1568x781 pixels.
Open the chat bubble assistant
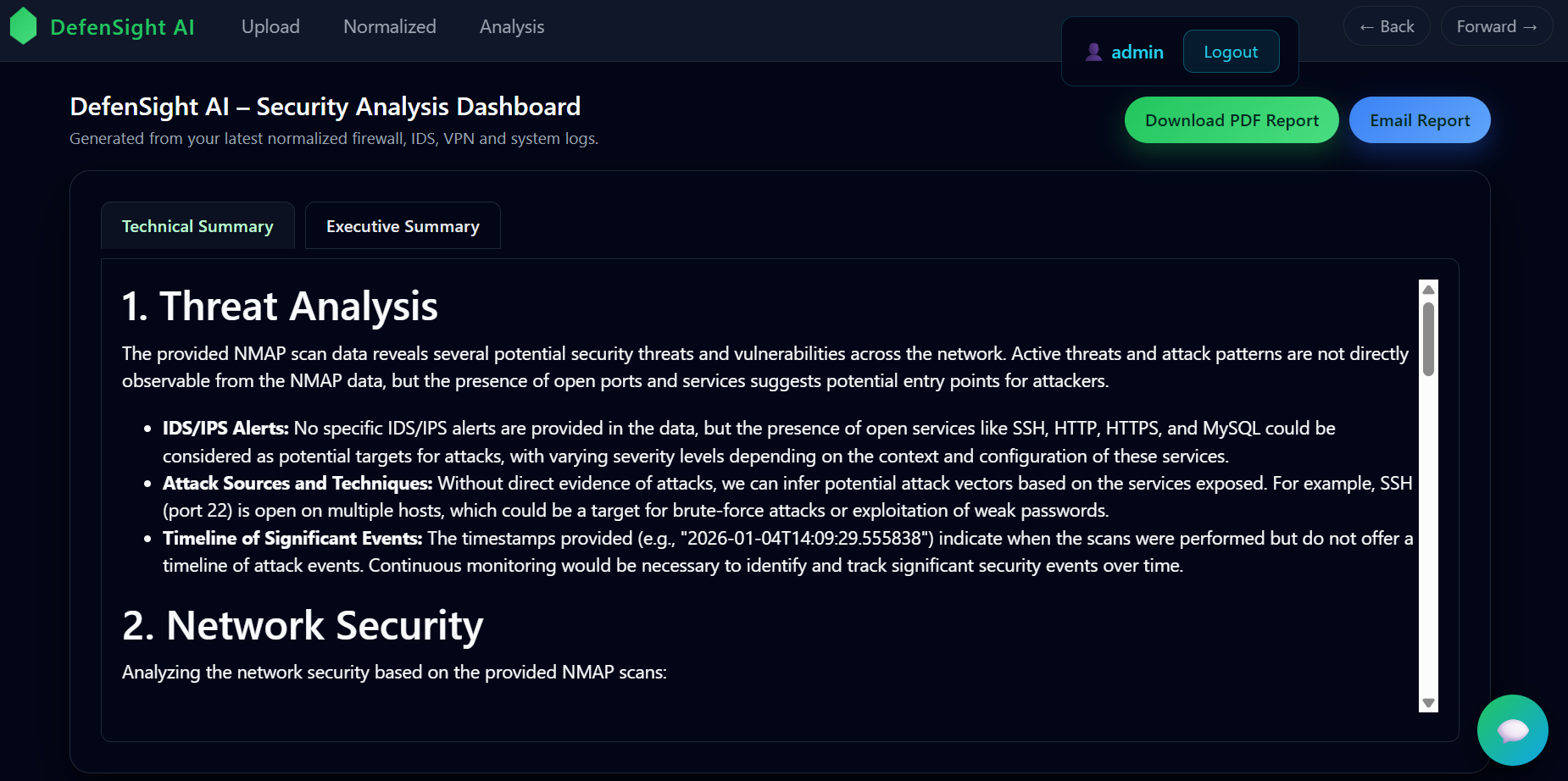[1512, 729]
